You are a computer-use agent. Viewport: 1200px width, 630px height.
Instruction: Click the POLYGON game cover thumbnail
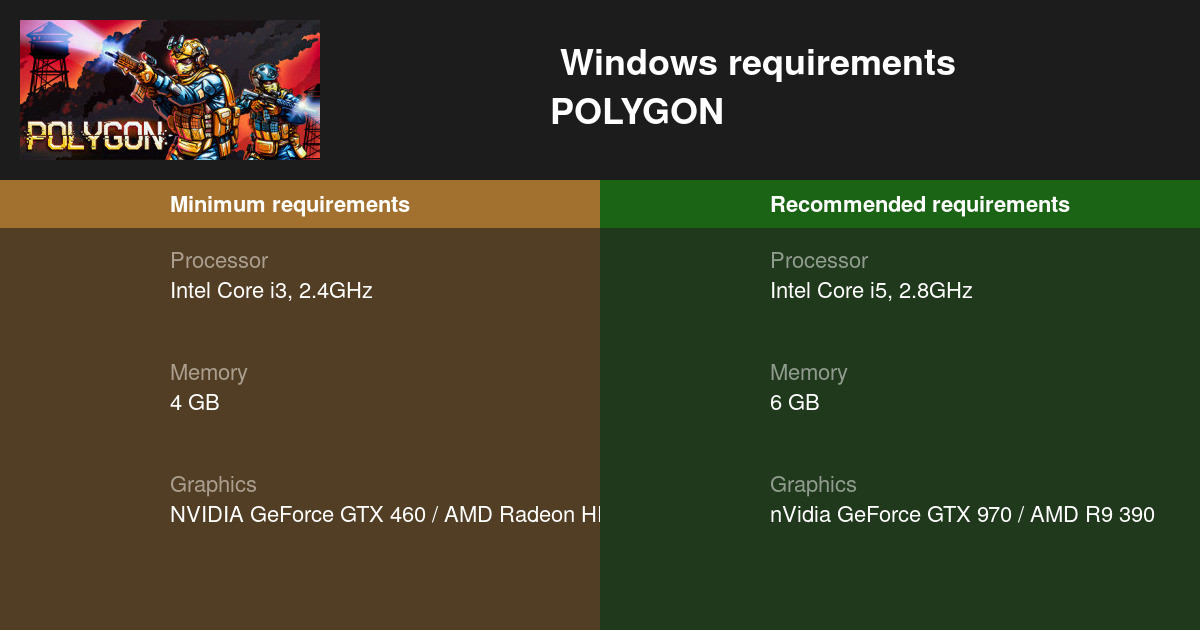(x=170, y=90)
